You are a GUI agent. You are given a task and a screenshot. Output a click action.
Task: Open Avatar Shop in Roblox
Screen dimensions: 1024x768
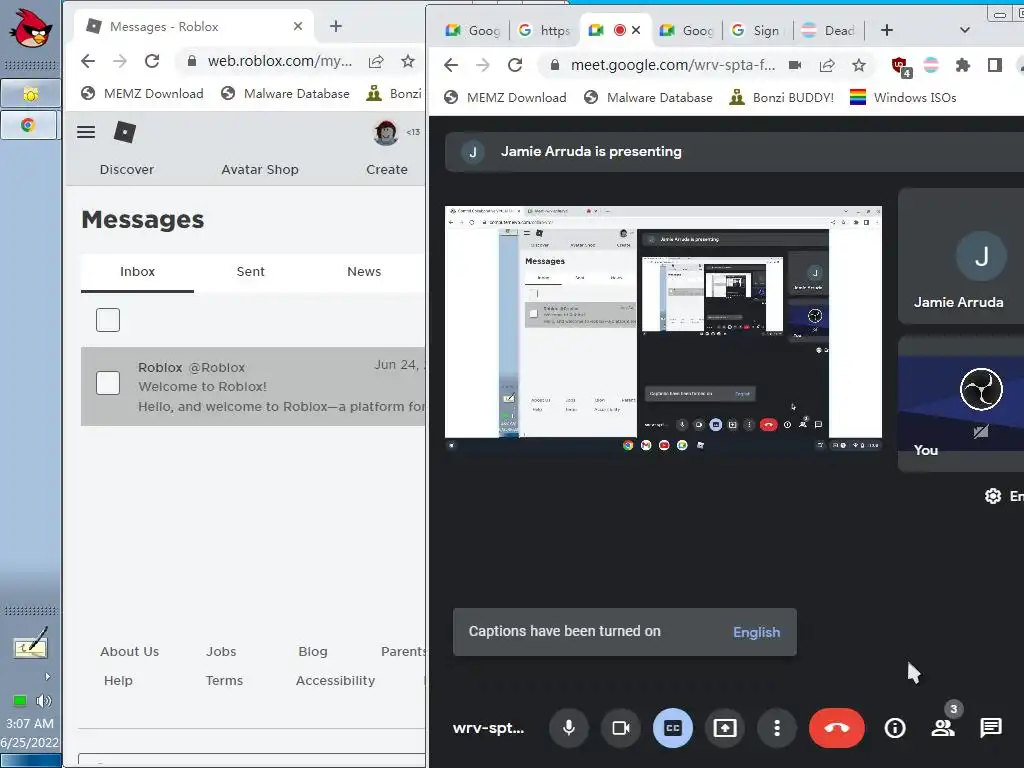[x=260, y=169]
